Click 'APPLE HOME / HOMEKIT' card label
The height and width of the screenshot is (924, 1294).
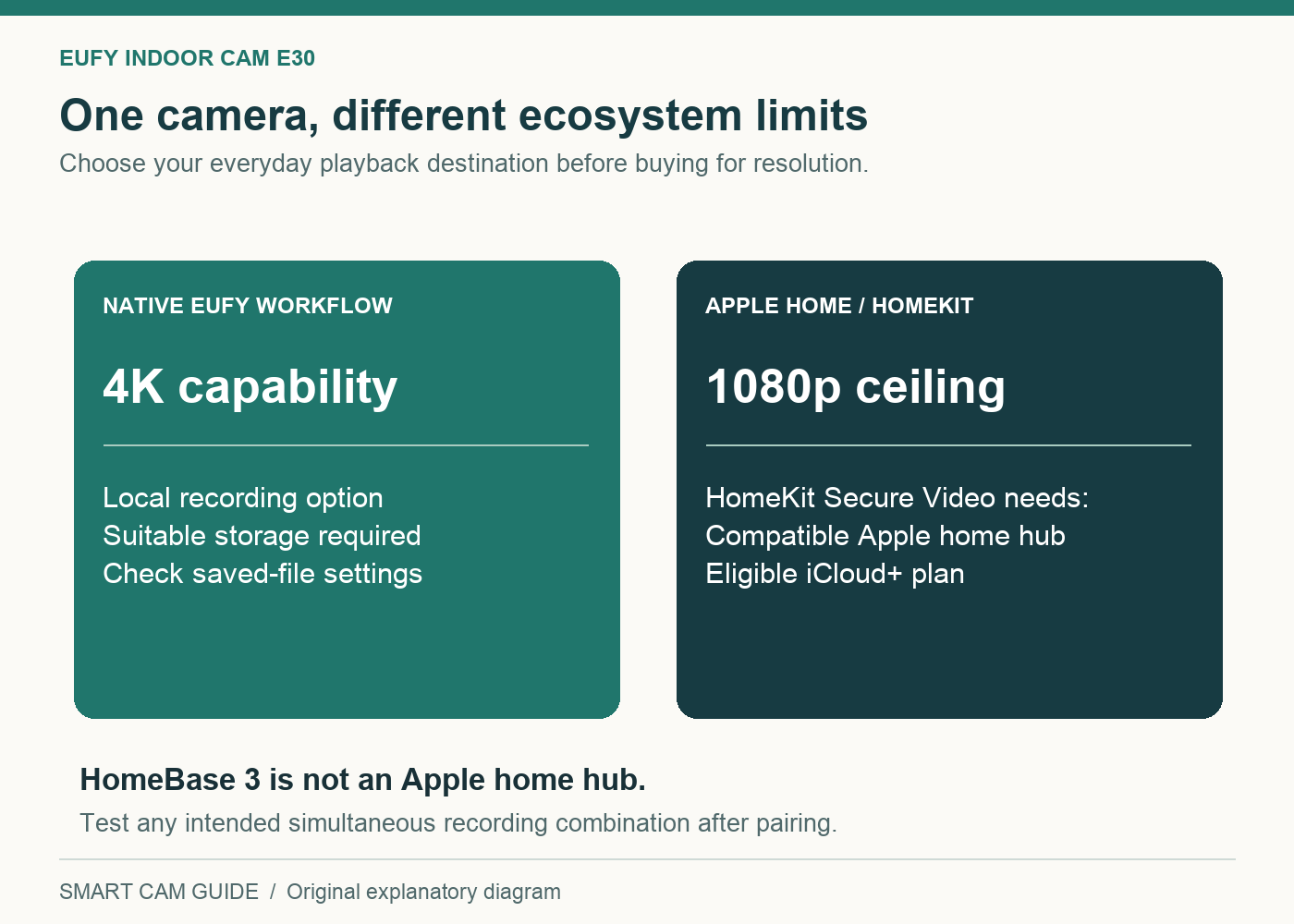(839, 306)
